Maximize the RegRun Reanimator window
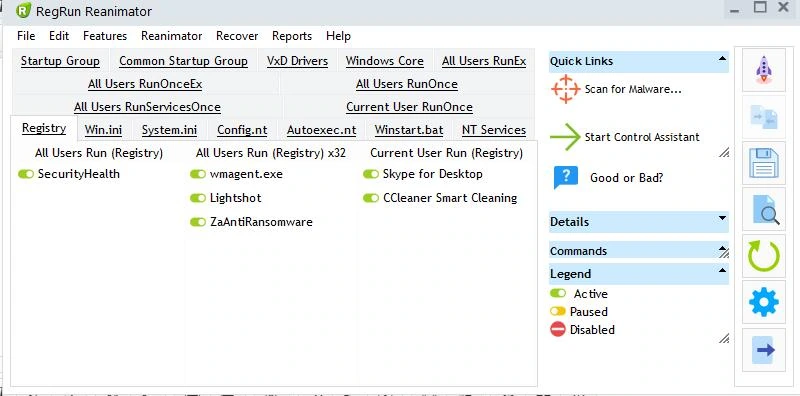 click(x=760, y=7)
